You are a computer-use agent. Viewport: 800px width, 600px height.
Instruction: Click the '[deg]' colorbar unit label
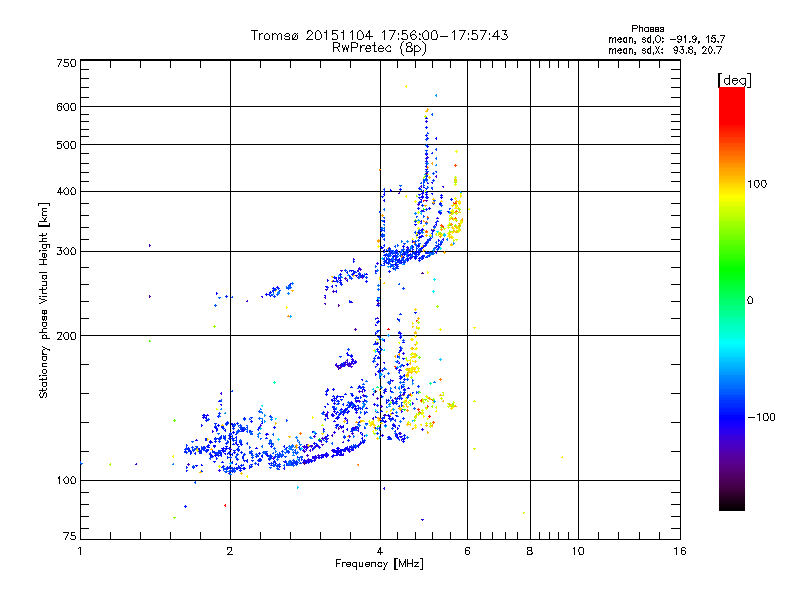coord(734,80)
